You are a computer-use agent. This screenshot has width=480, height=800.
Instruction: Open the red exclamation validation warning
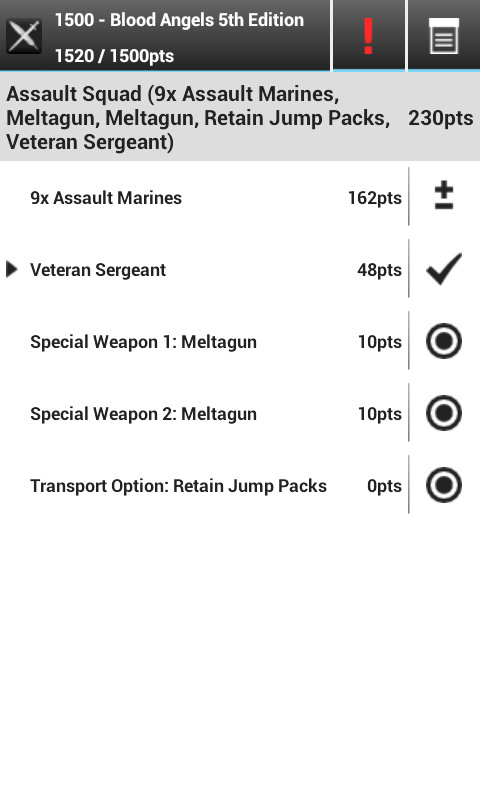[x=368, y=36]
